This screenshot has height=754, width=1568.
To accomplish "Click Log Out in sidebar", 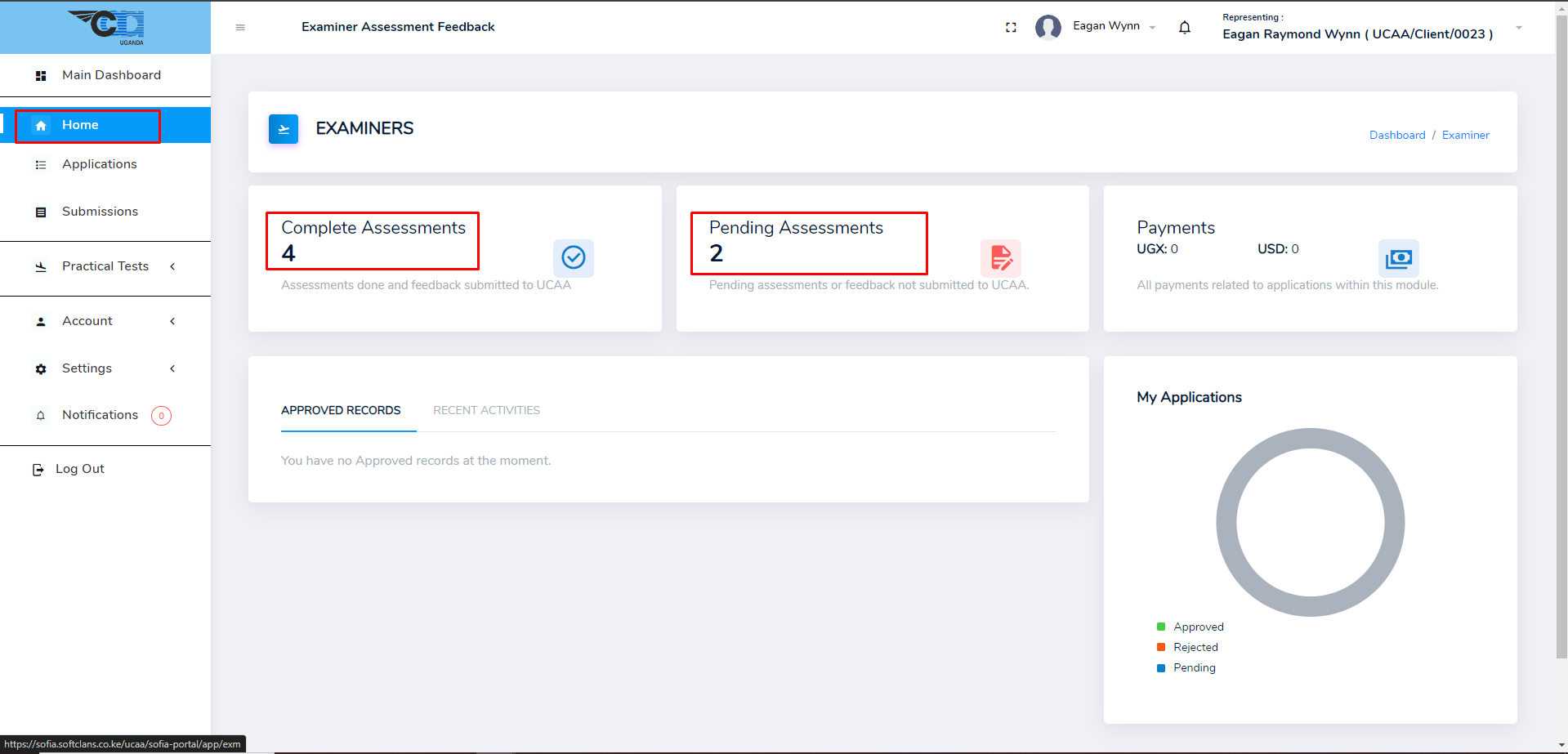I will coord(79,469).
